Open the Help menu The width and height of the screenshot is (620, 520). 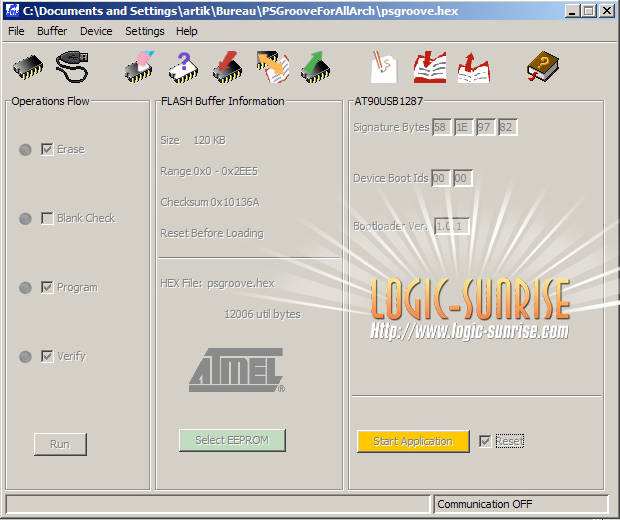[187, 31]
